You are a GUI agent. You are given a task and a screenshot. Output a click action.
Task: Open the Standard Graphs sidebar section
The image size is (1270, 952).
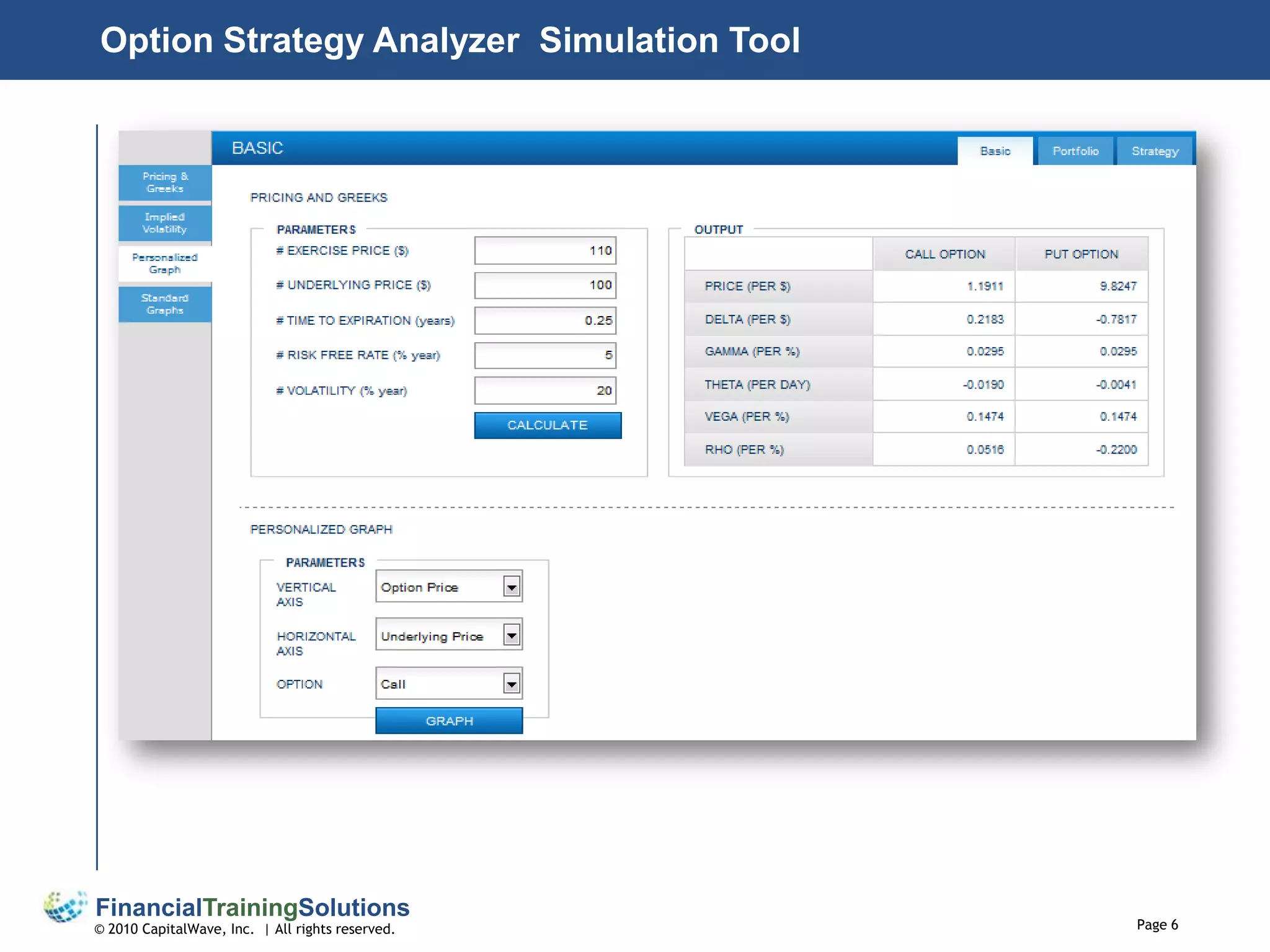tap(165, 304)
